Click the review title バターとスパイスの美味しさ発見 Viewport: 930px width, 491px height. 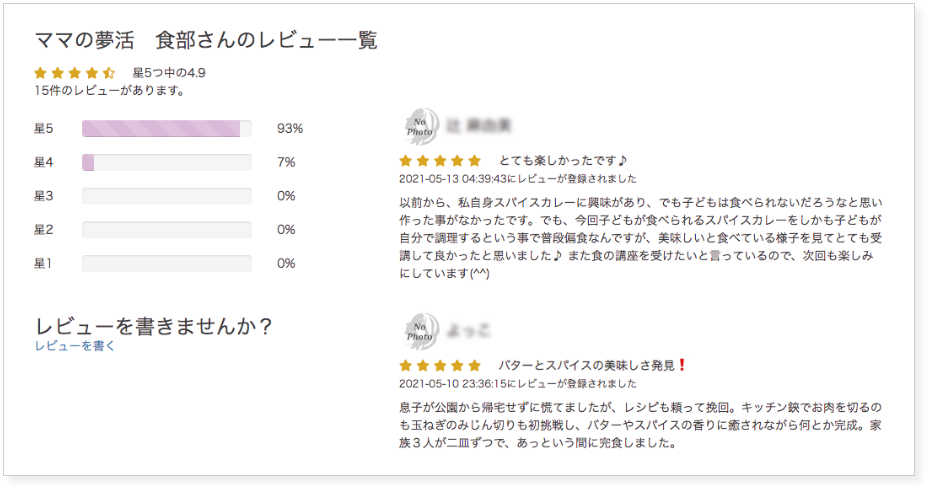[587, 365]
